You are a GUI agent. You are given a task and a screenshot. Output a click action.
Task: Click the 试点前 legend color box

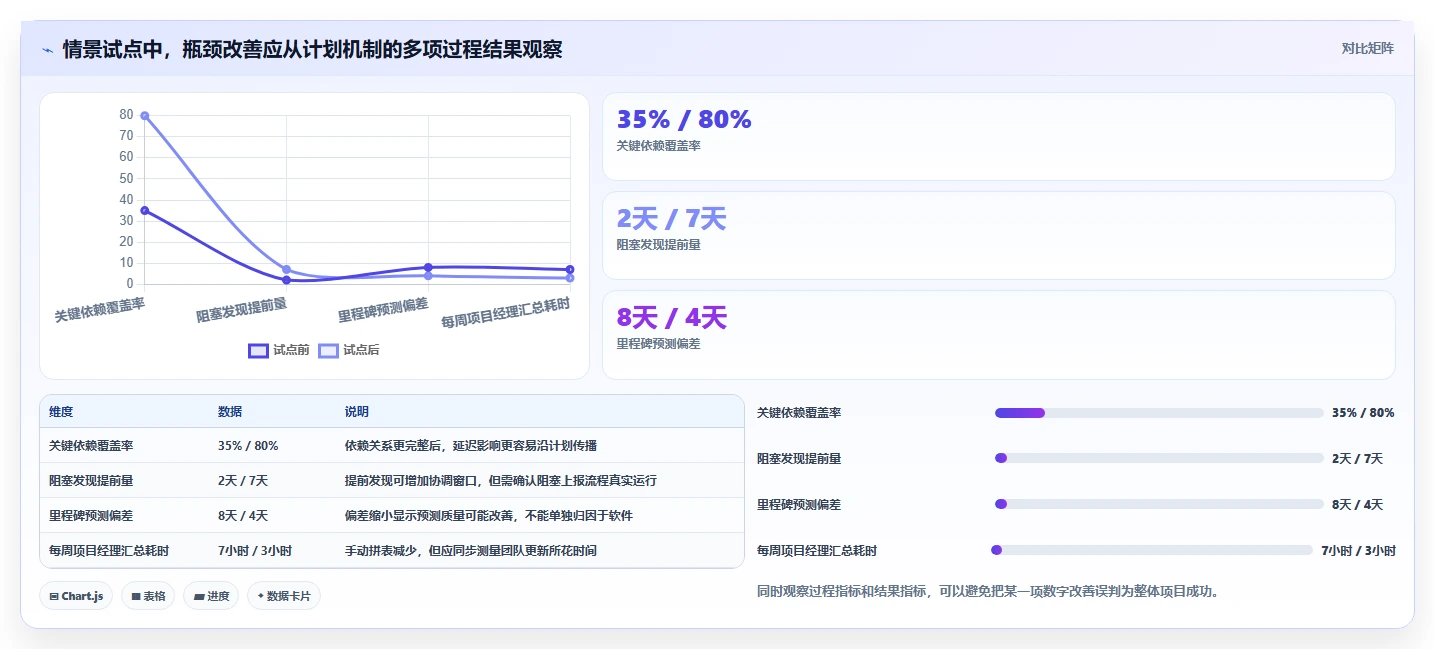[258, 350]
